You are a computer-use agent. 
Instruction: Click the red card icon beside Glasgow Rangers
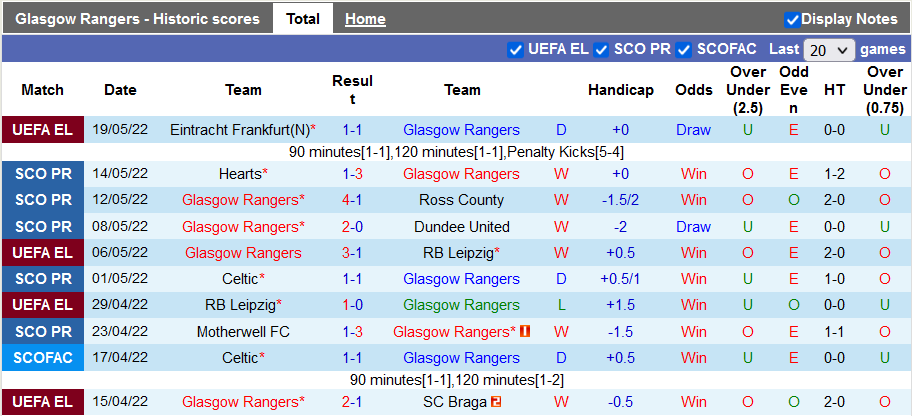(x=525, y=332)
